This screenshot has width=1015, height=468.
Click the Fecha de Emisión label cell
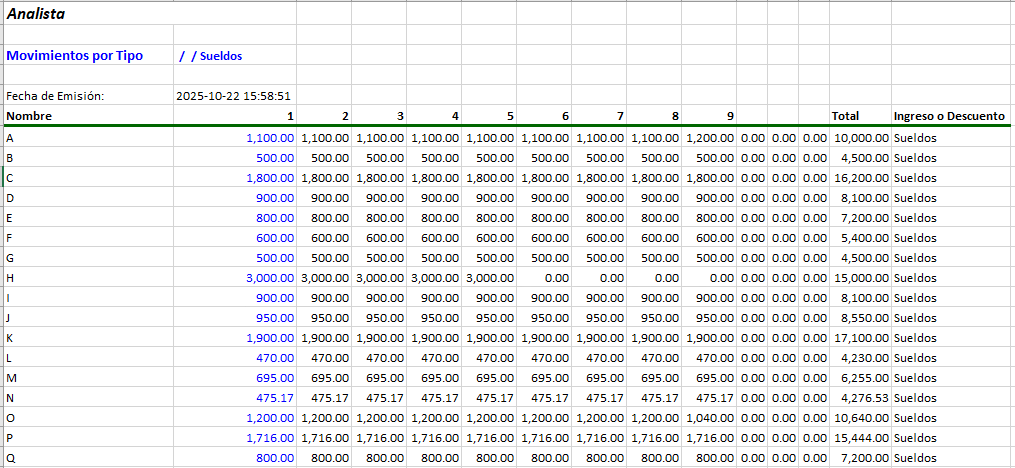tap(55, 96)
